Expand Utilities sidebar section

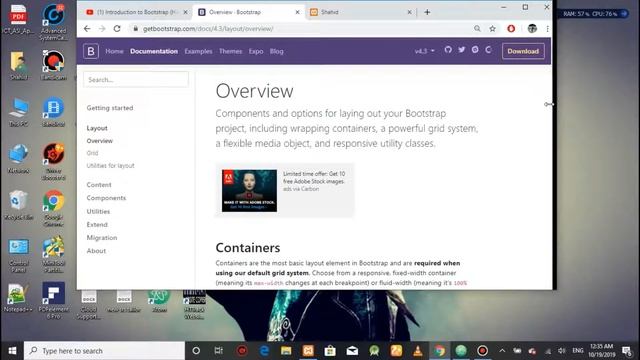tap(98, 211)
